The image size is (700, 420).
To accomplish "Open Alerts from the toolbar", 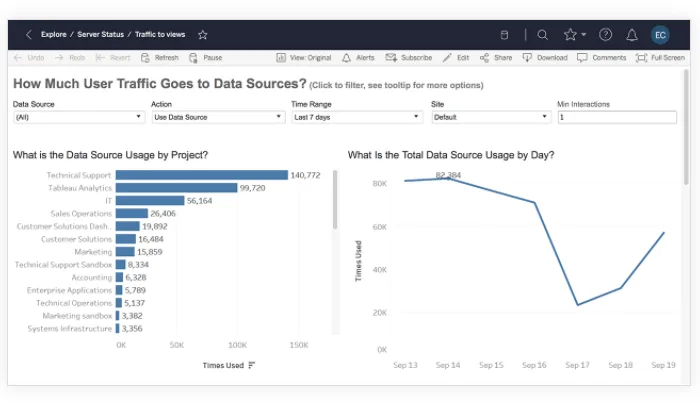I will (358, 58).
